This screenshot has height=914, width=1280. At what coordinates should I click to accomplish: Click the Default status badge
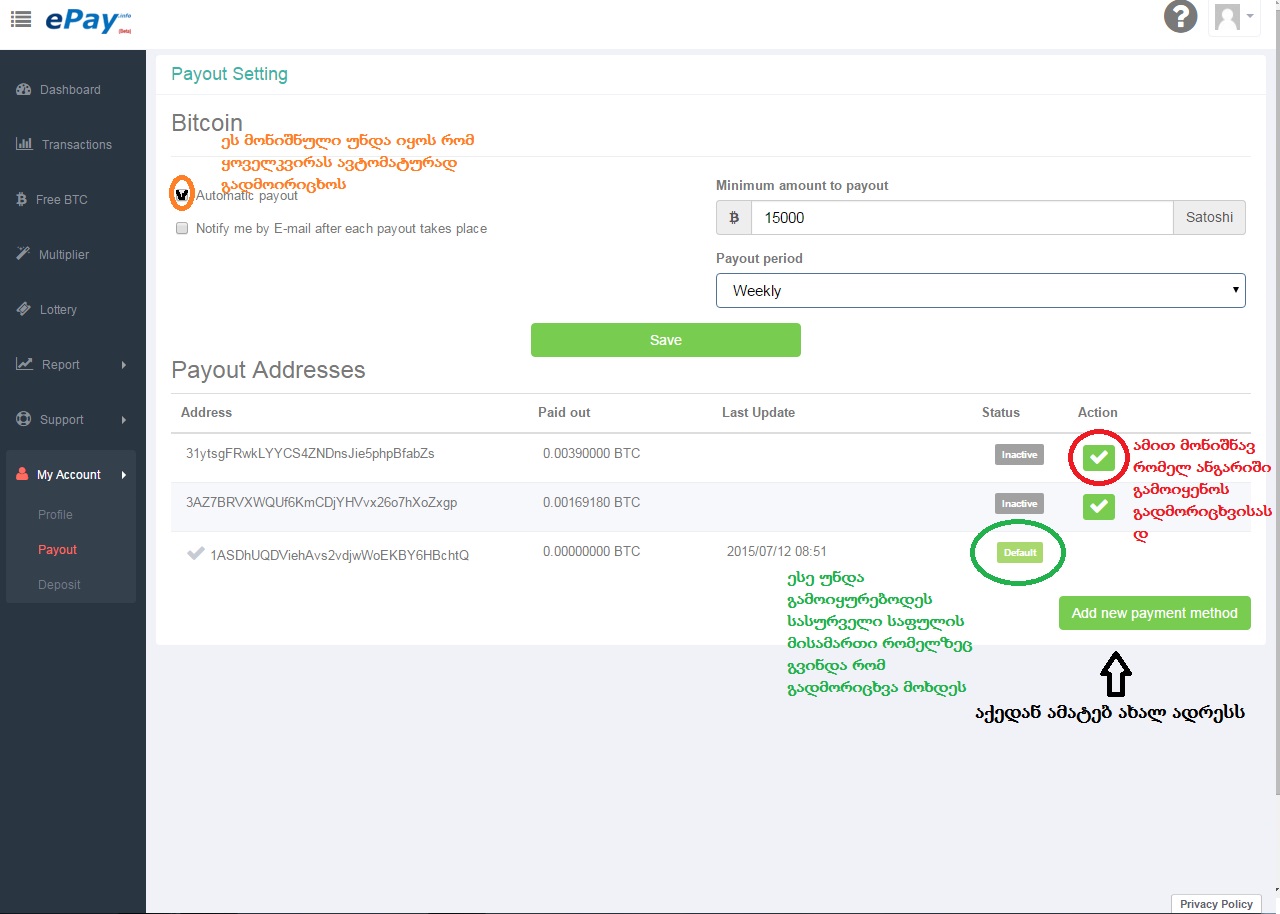pyautogui.click(x=1020, y=552)
